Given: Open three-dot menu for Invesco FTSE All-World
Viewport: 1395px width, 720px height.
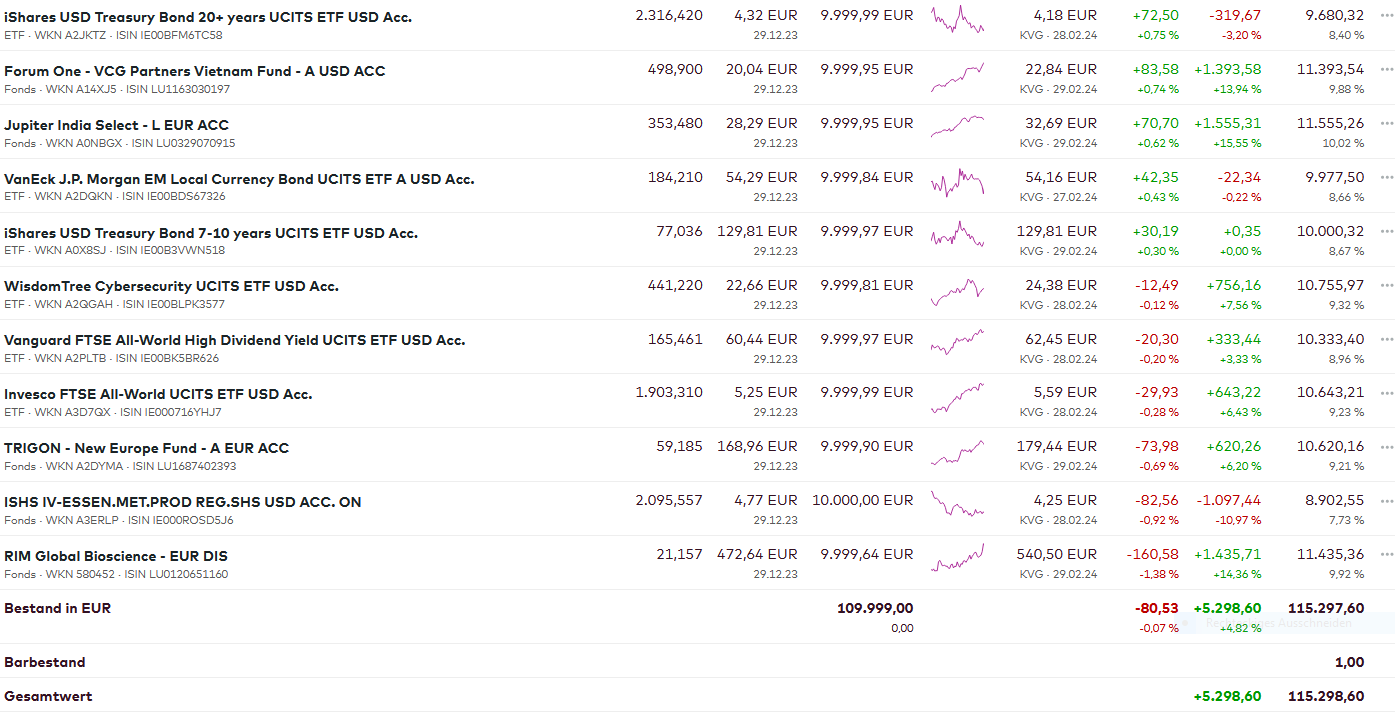Looking at the screenshot, I should [1385, 393].
